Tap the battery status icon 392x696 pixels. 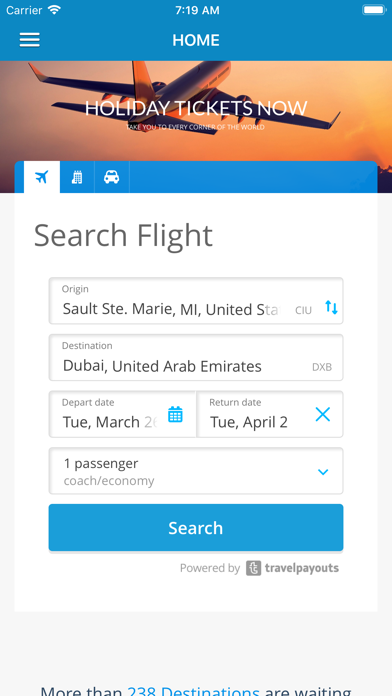[374, 10]
